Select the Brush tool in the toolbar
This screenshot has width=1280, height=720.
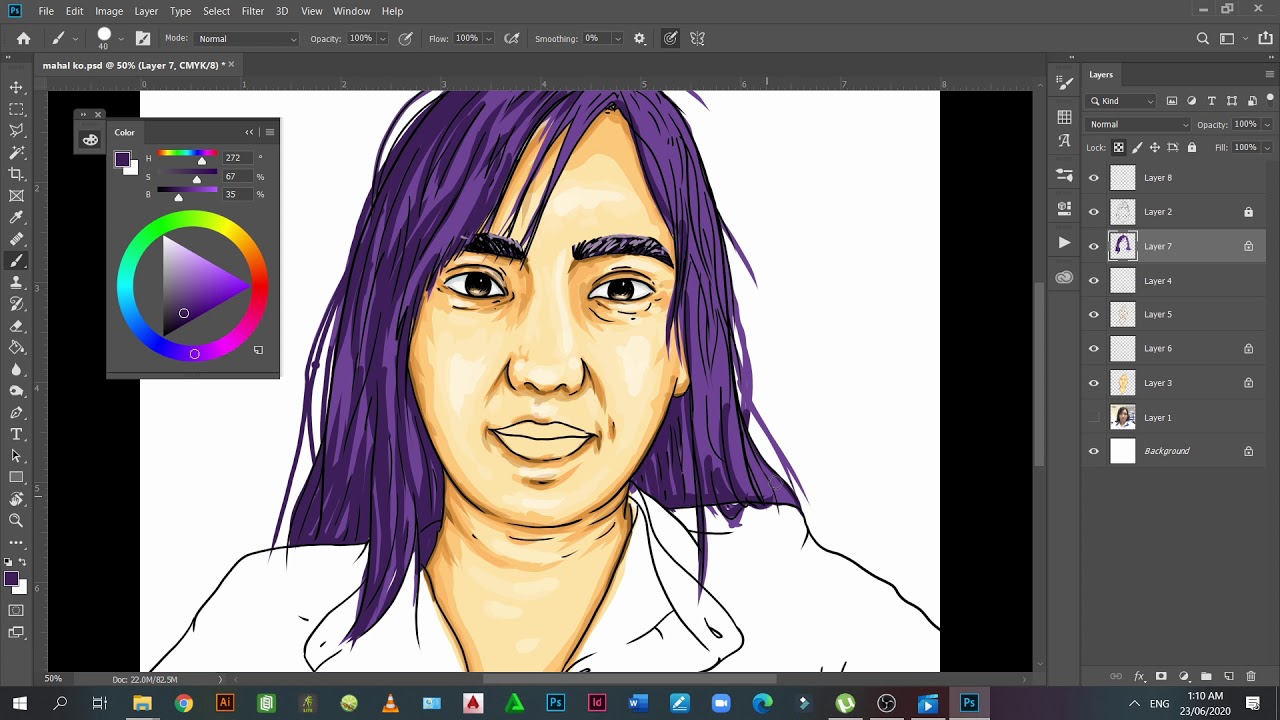coord(16,261)
